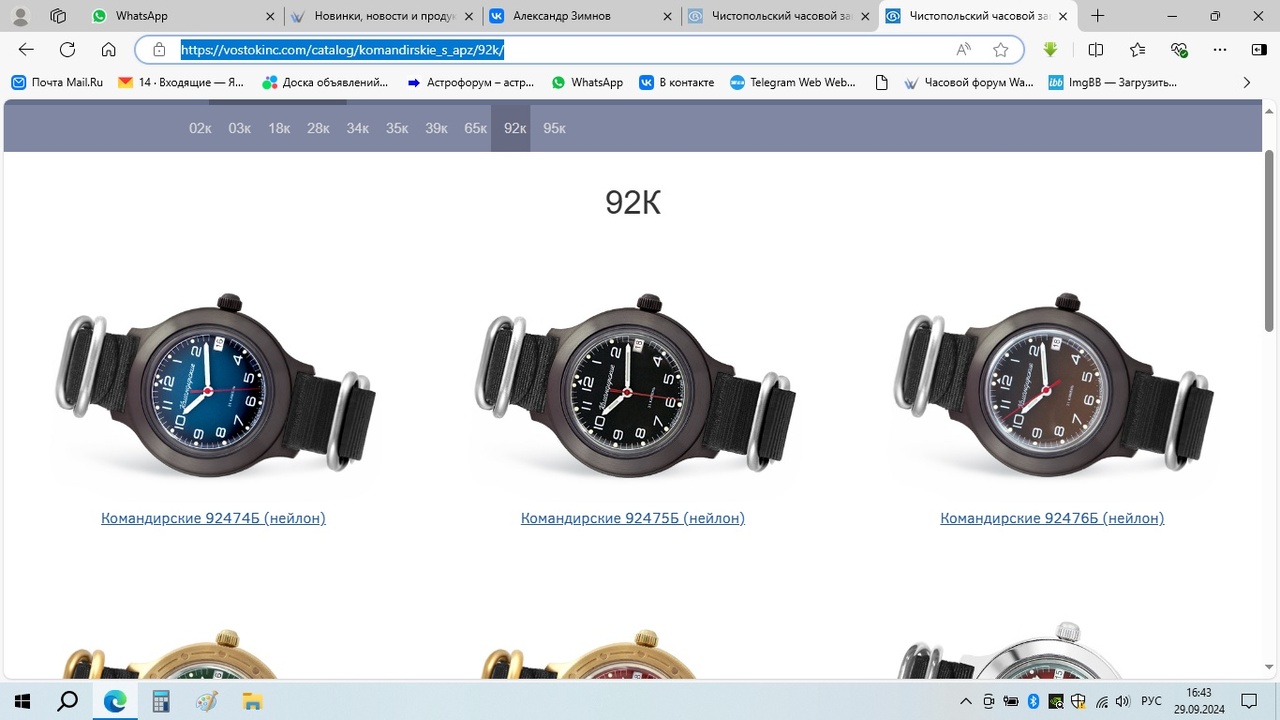Open the Командирские 92474Б (нейлон) link
This screenshot has width=1280, height=720.
[x=213, y=518]
